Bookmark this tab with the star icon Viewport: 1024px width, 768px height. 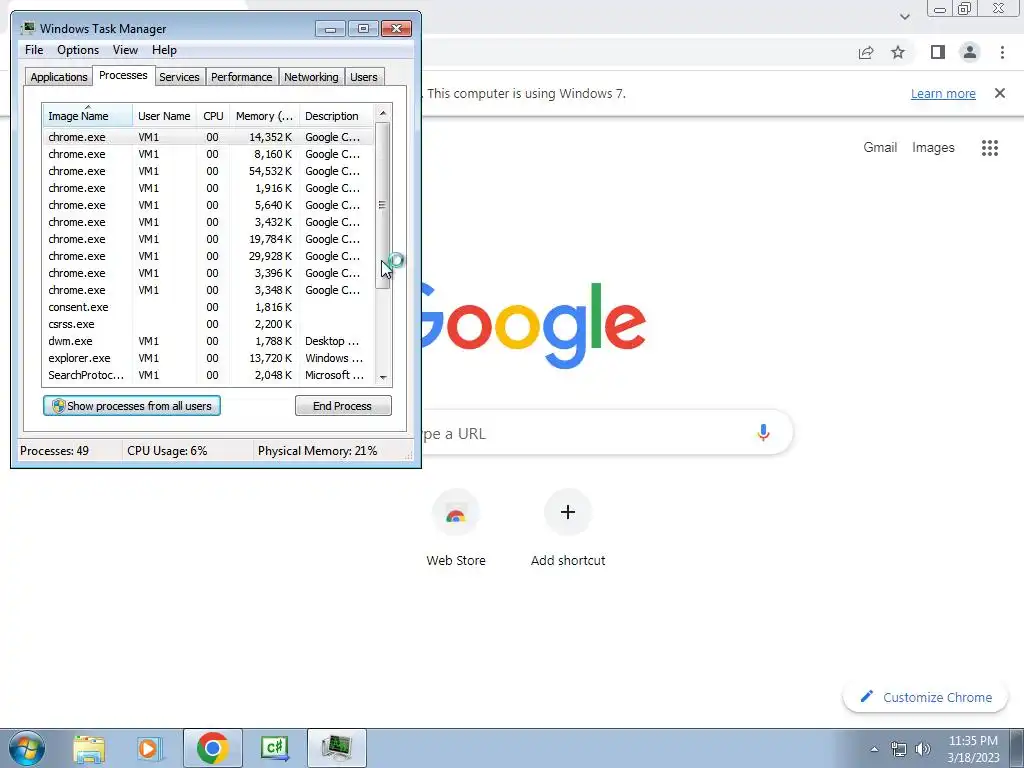[898, 52]
